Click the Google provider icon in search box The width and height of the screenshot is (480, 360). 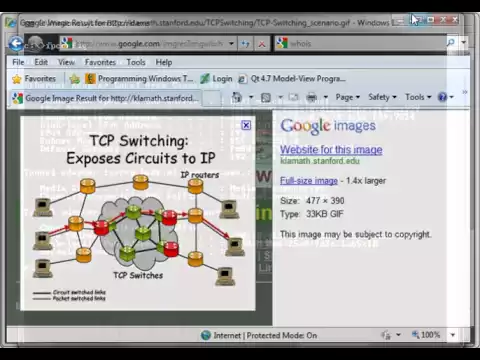[282, 43]
